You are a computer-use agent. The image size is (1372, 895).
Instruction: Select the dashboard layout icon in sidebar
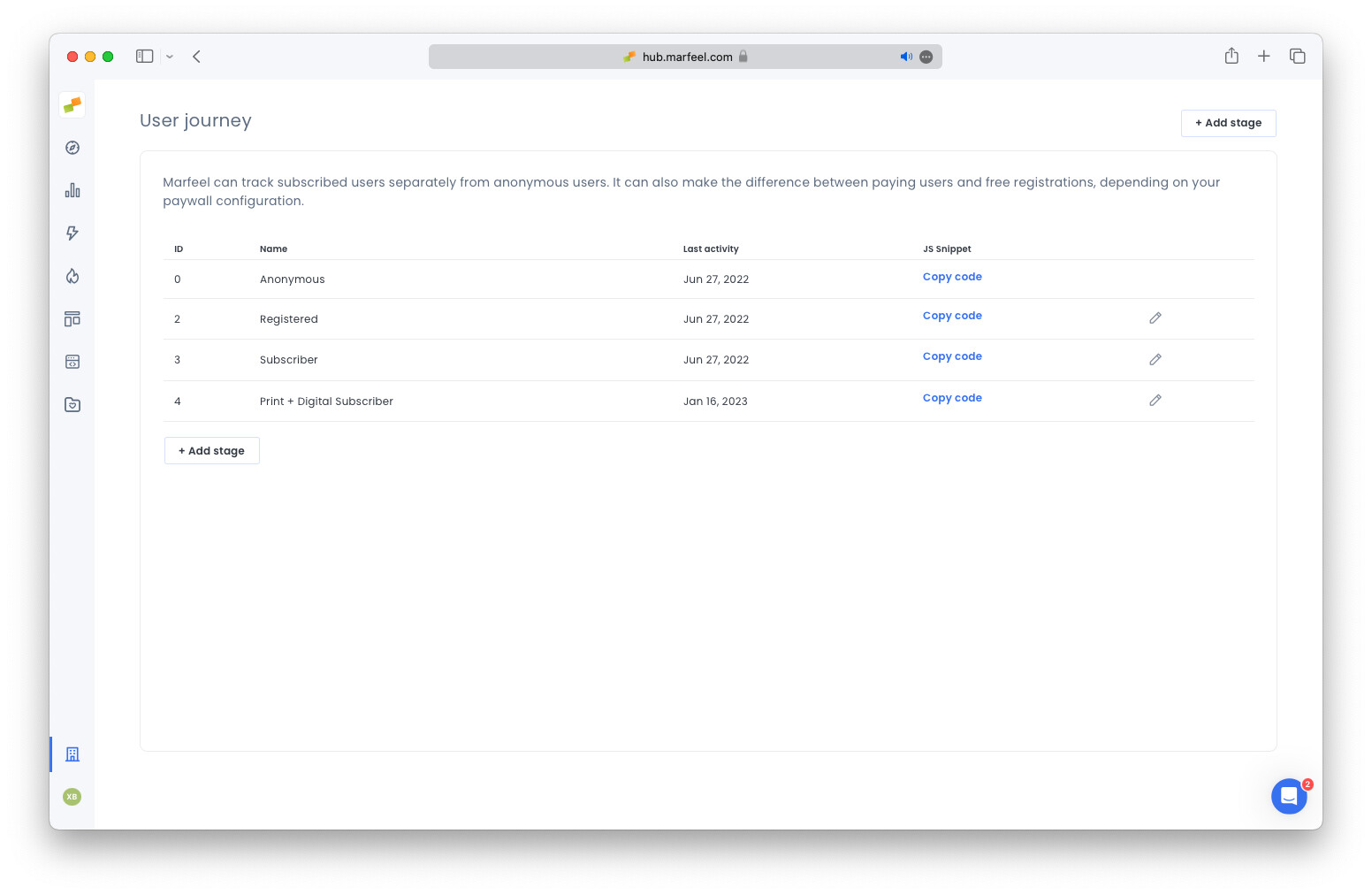(x=72, y=318)
